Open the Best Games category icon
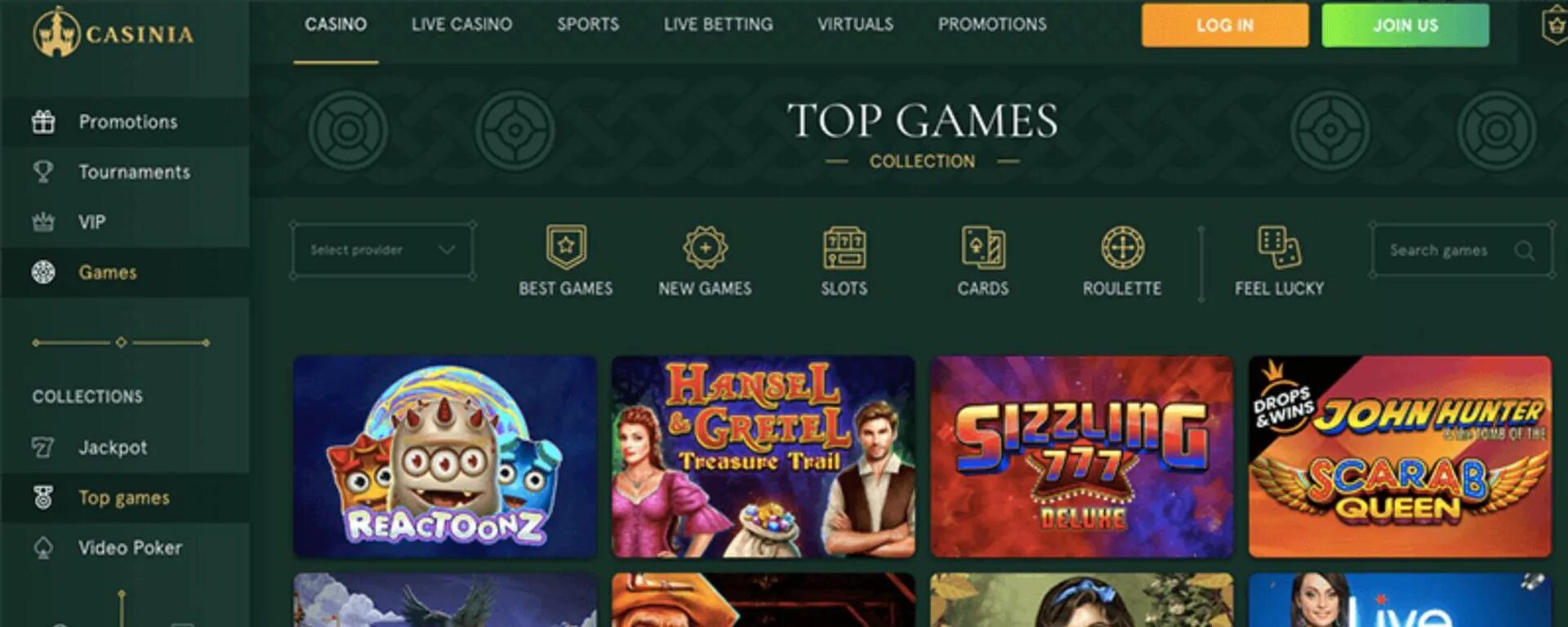The width and height of the screenshot is (1568, 627). point(566,247)
